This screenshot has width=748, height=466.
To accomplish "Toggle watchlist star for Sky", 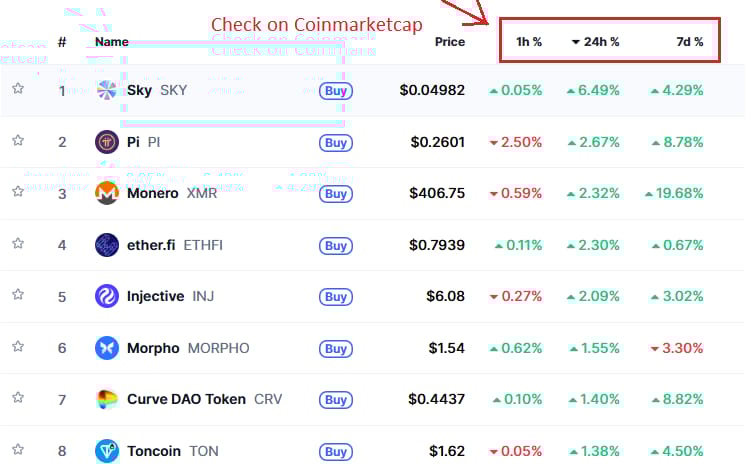I will [18, 88].
